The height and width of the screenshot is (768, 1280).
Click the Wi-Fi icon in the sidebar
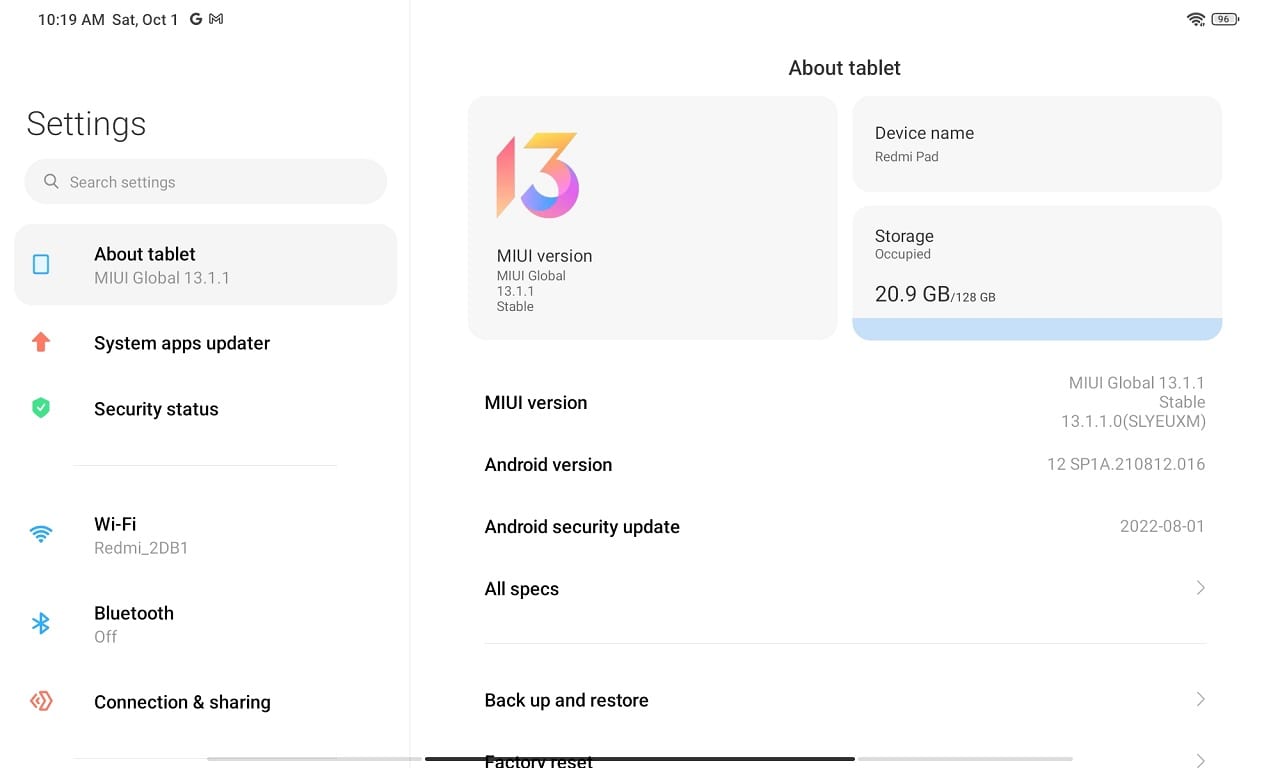pos(41,534)
